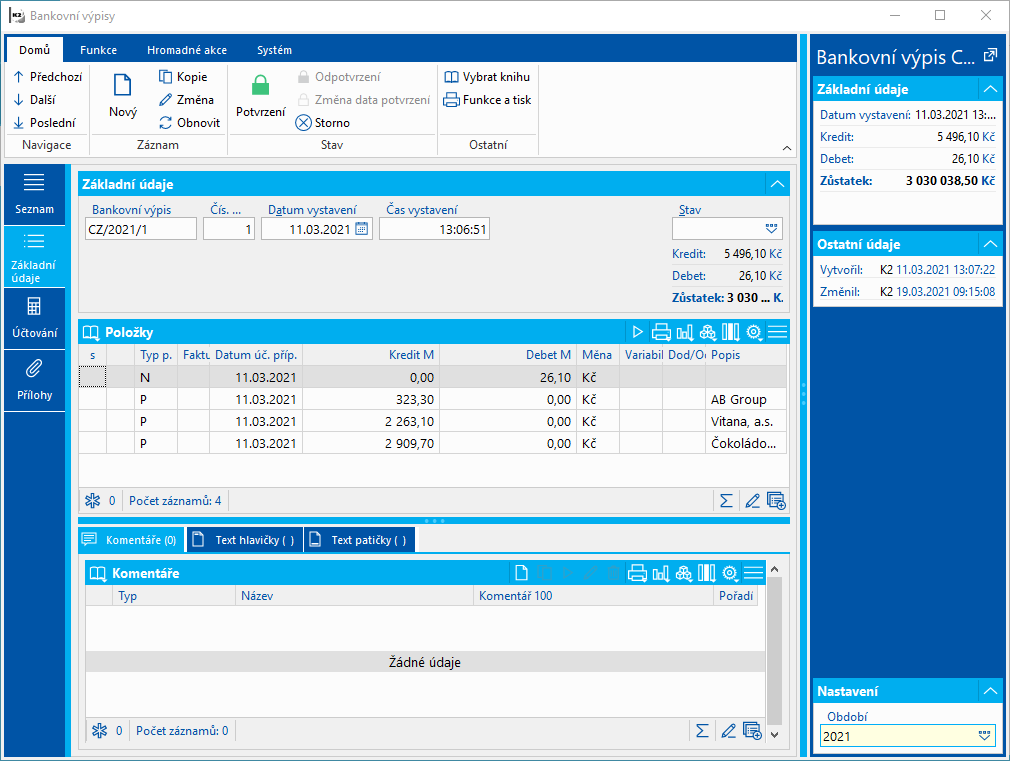
Task: Open the Datum vystavení calendar picker
Action: tap(362, 229)
